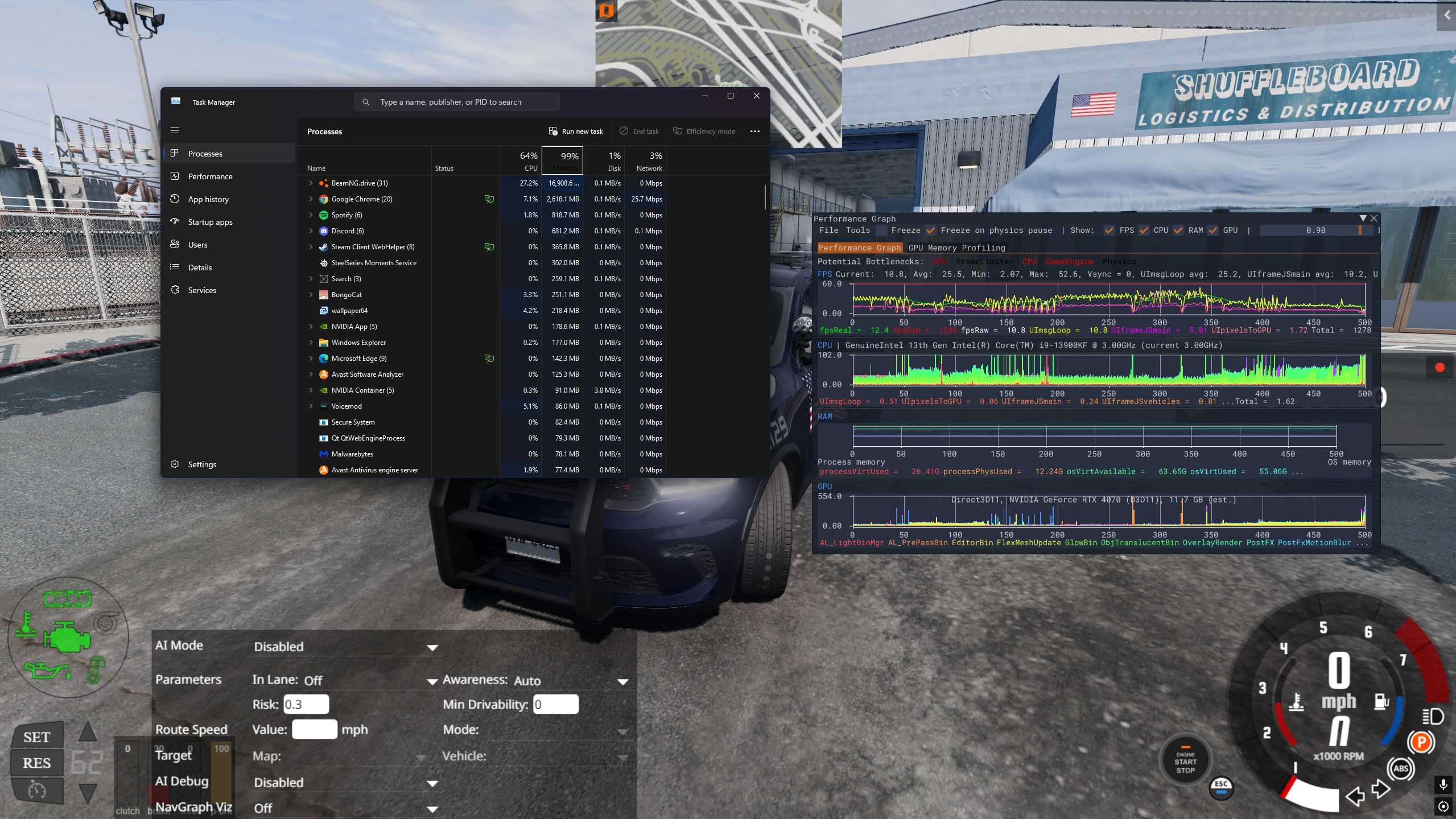Close the Performance Graph window
Viewport: 1456px width, 819px height.
coord(1374,219)
